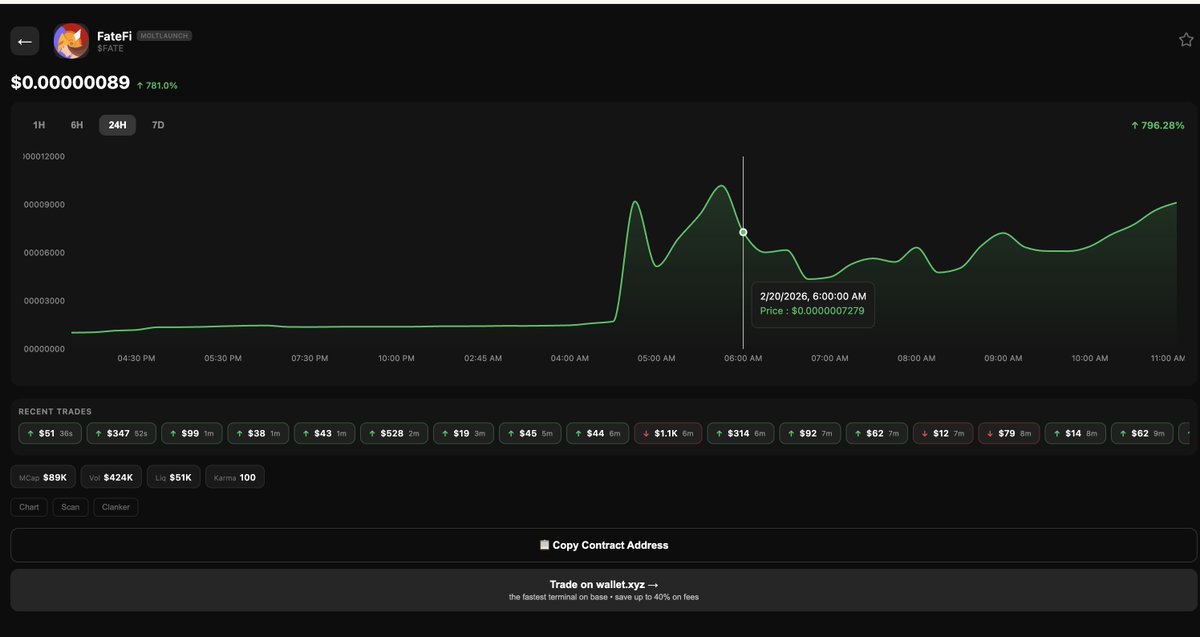Switch to the Scan tab
This screenshot has width=1200, height=637.
pos(70,507)
